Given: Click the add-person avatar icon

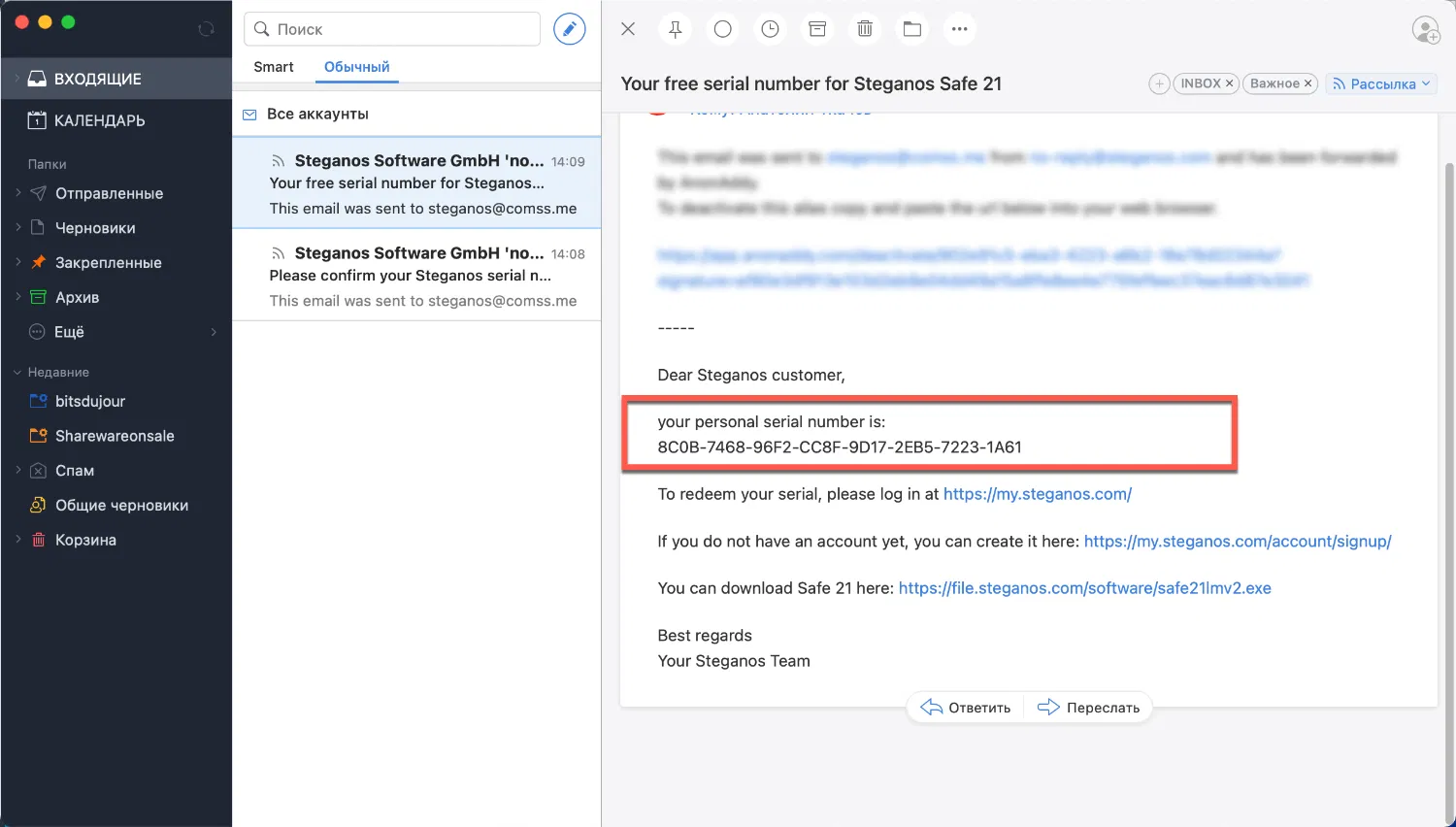Looking at the screenshot, I should pos(1426,30).
